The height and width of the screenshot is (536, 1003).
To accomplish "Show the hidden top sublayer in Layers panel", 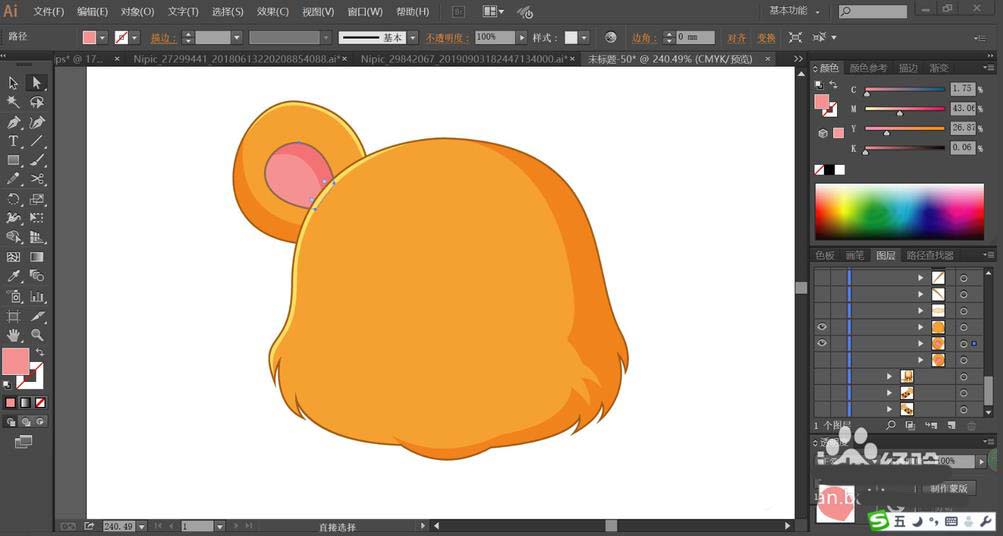I will [822, 278].
